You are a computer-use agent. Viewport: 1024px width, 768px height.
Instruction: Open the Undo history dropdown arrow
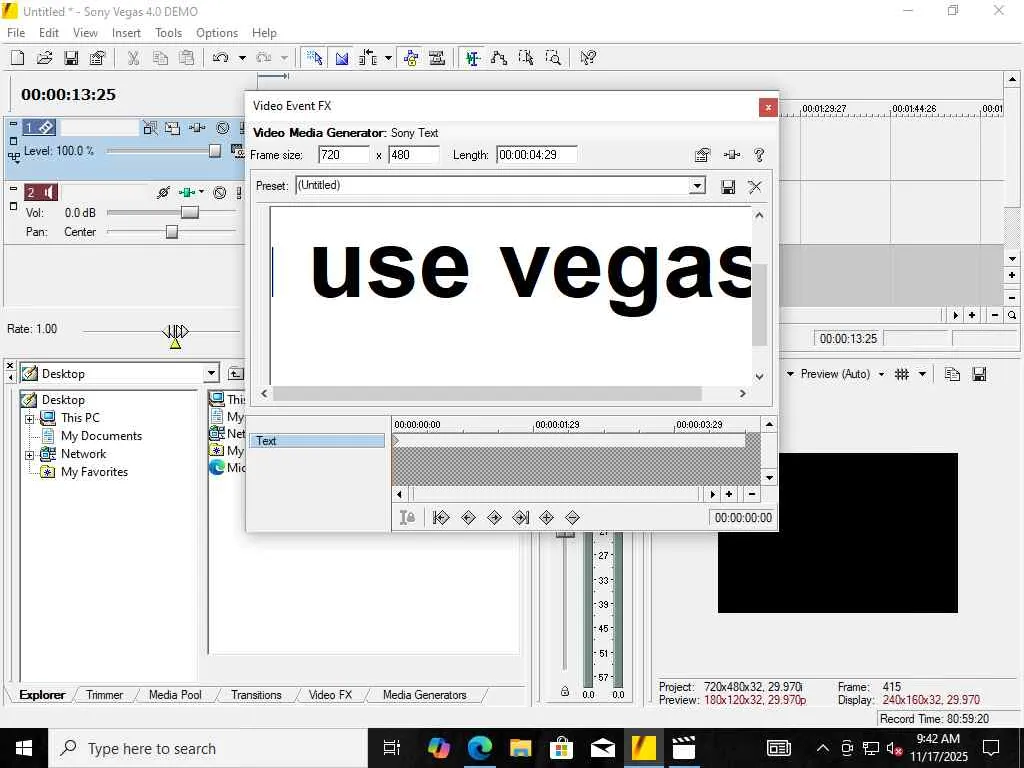pyautogui.click(x=242, y=57)
